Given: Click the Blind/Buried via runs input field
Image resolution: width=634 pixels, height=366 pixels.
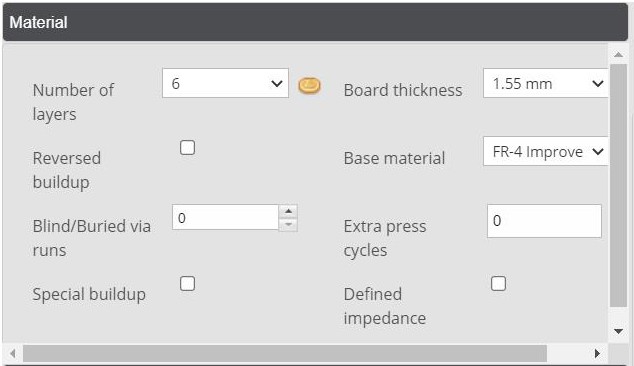Looking at the screenshot, I should click(225, 218).
